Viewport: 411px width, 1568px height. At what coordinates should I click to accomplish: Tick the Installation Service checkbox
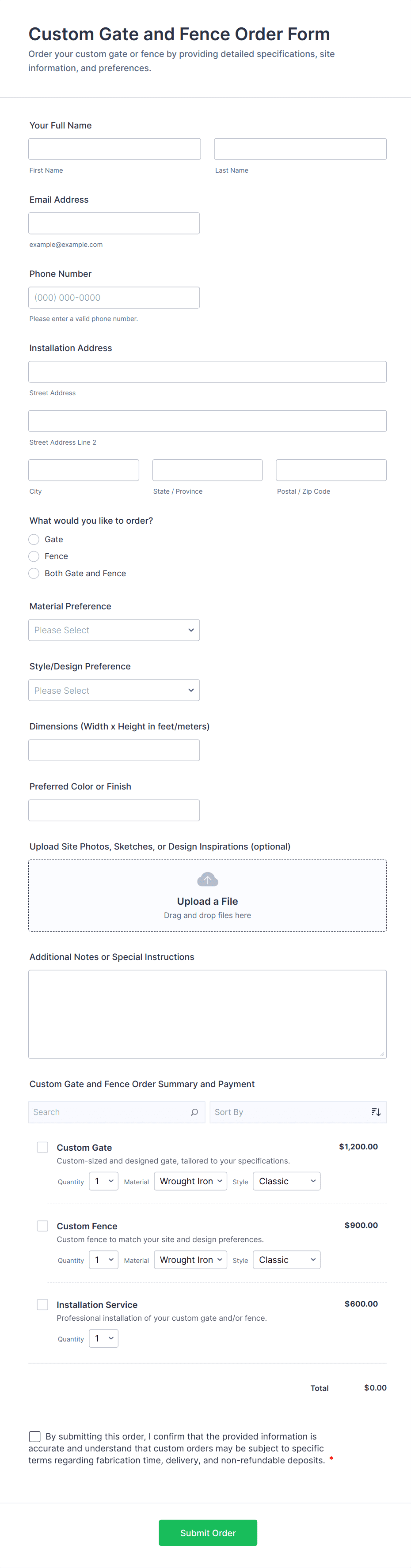[x=42, y=1304]
